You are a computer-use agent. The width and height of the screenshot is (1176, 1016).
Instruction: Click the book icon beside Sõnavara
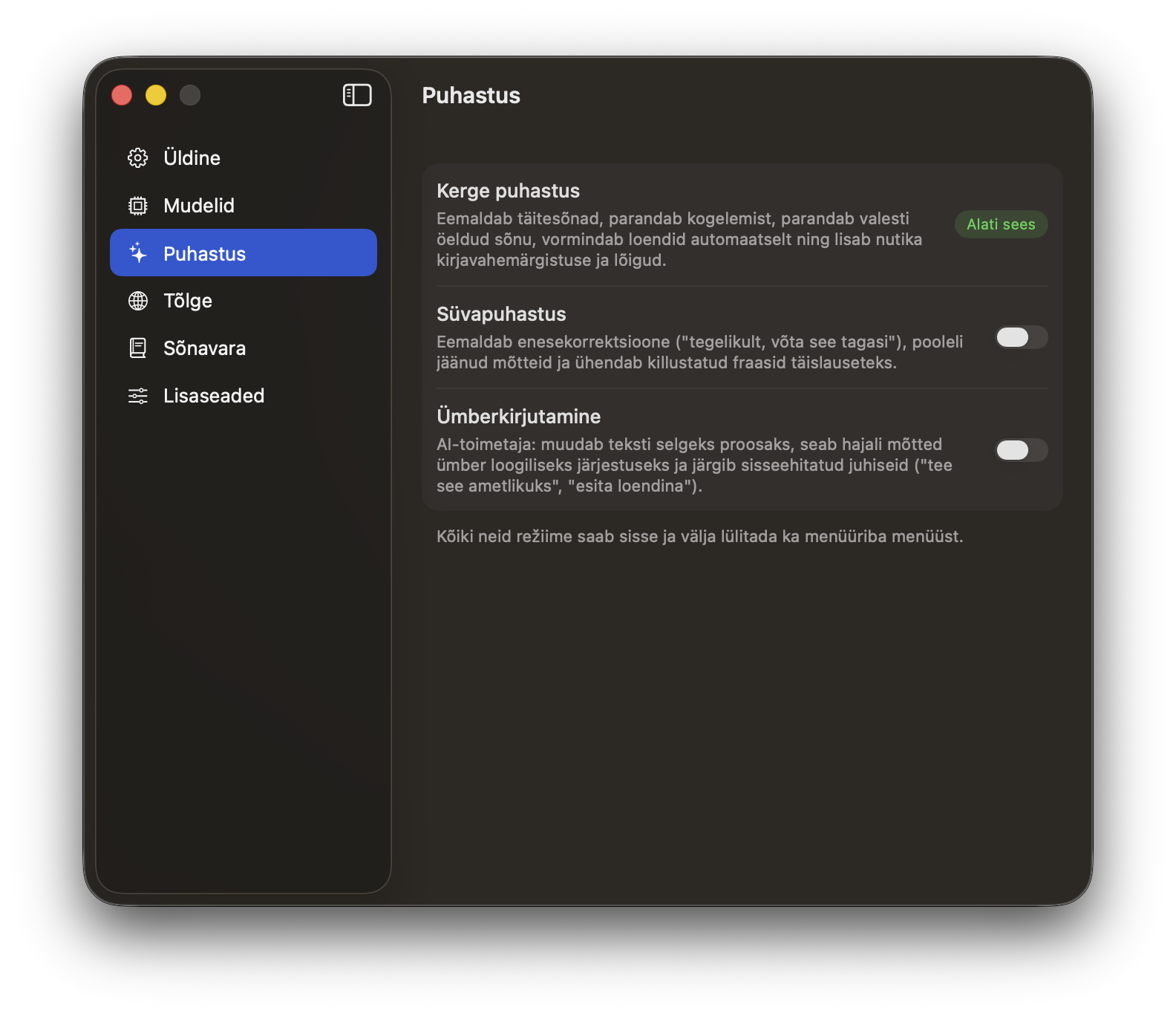click(x=138, y=348)
